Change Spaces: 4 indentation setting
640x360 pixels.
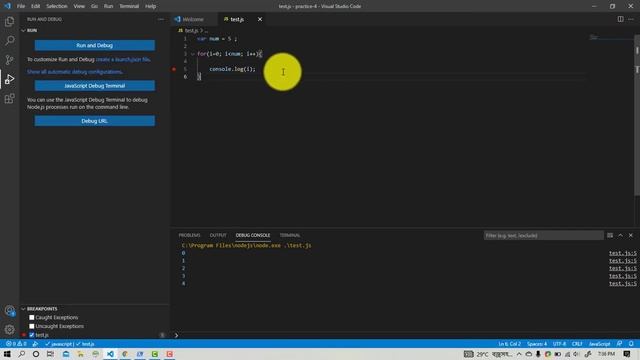click(x=537, y=344)
